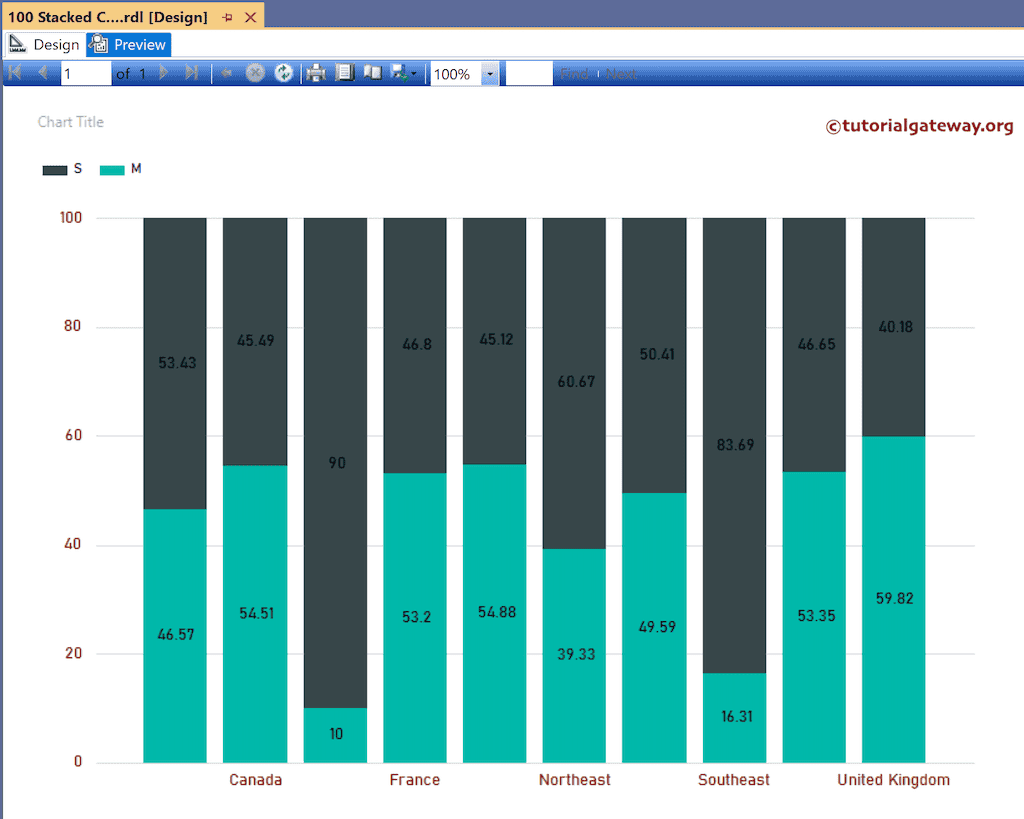Click the first page navigation icon
The width and height of the screenshot is (1024, 819).
(14, 73)
